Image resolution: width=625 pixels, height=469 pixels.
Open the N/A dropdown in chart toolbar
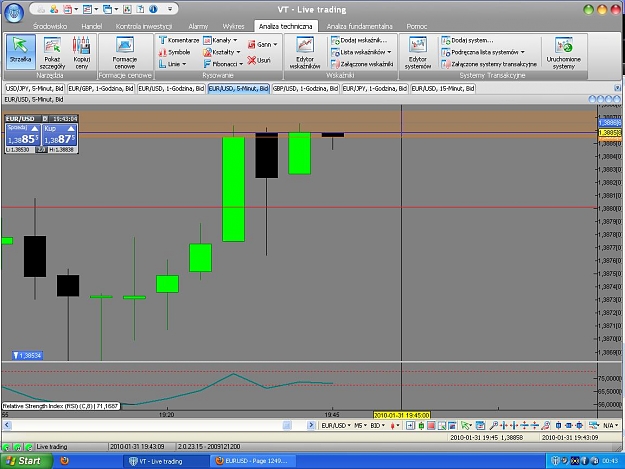tap(610, 426)
